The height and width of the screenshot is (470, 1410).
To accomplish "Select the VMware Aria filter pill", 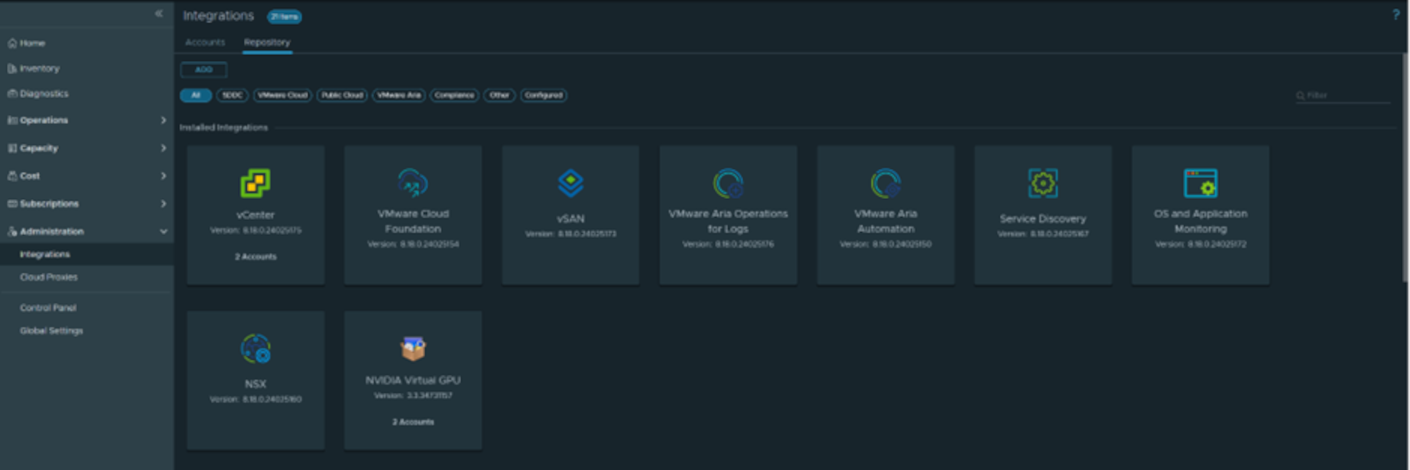I will (399, 96).
